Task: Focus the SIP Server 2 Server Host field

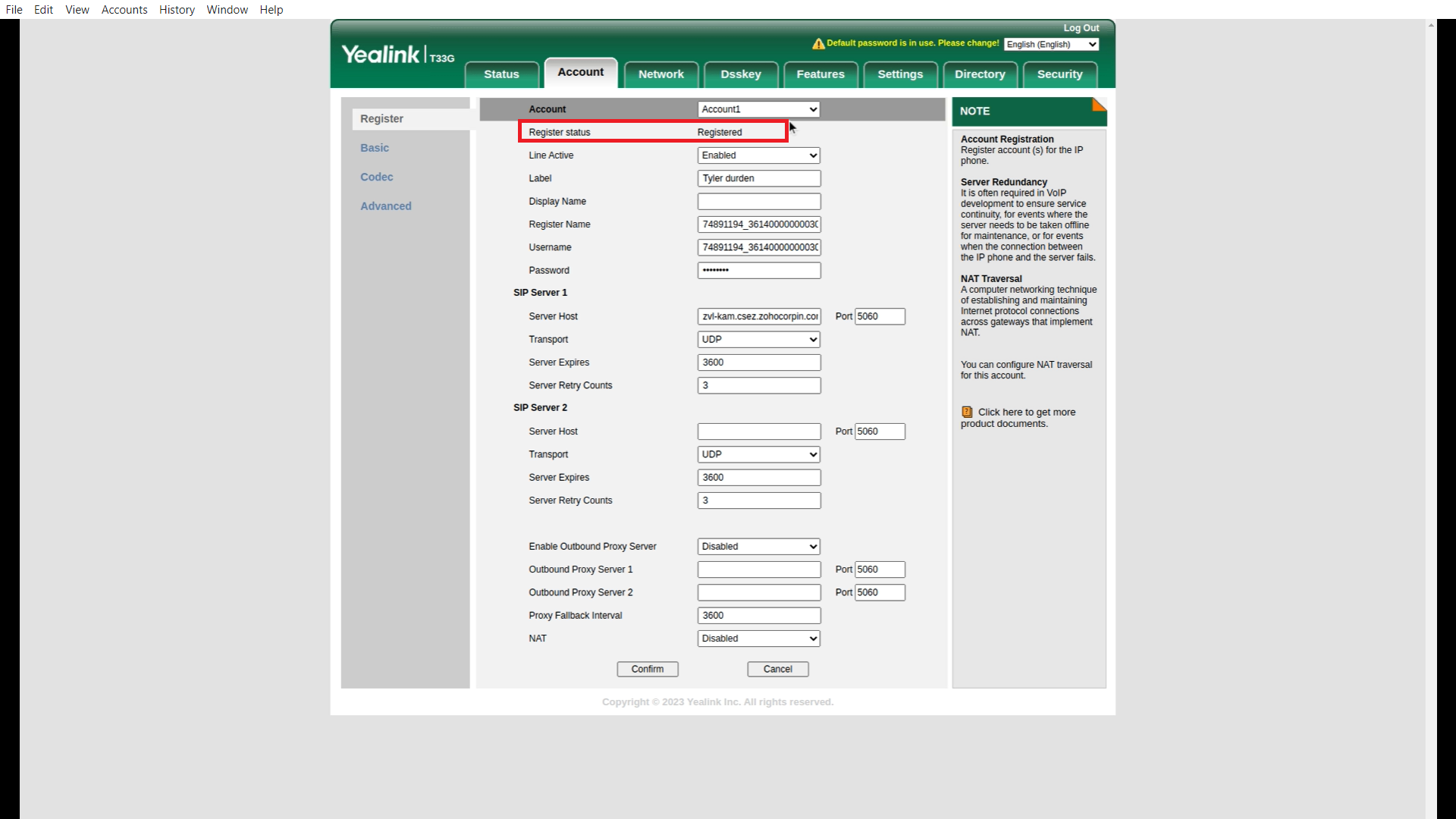Action: pyautogui.click(x=758, y=431)
